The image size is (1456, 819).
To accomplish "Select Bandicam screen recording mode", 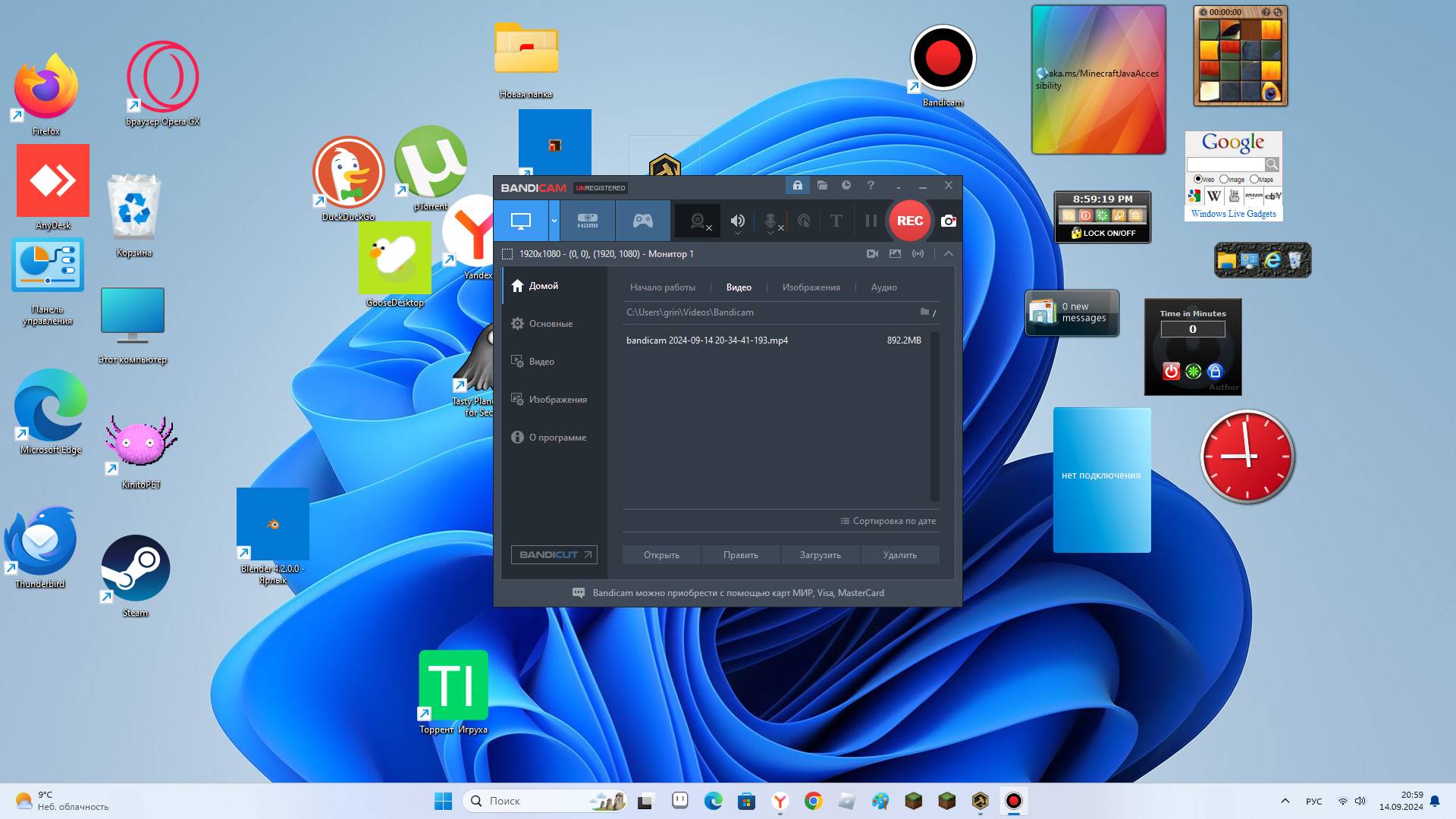I will [x=521, y=221].
